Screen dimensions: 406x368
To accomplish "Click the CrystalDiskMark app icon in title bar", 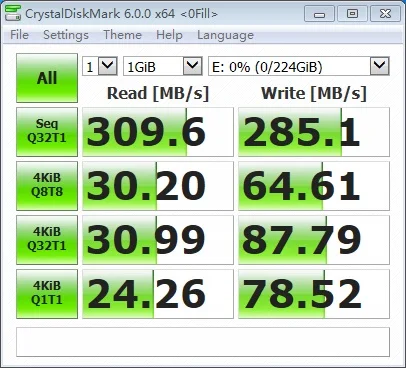I will tap(13, 13).
